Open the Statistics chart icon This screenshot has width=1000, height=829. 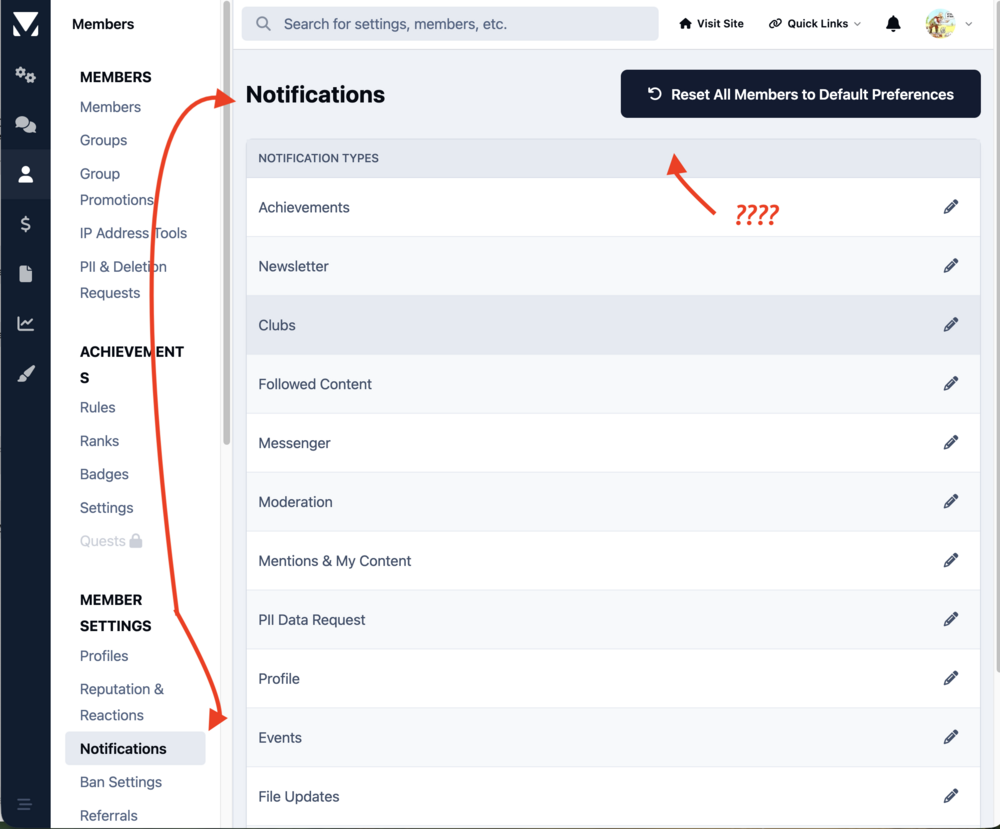point(26,323)
